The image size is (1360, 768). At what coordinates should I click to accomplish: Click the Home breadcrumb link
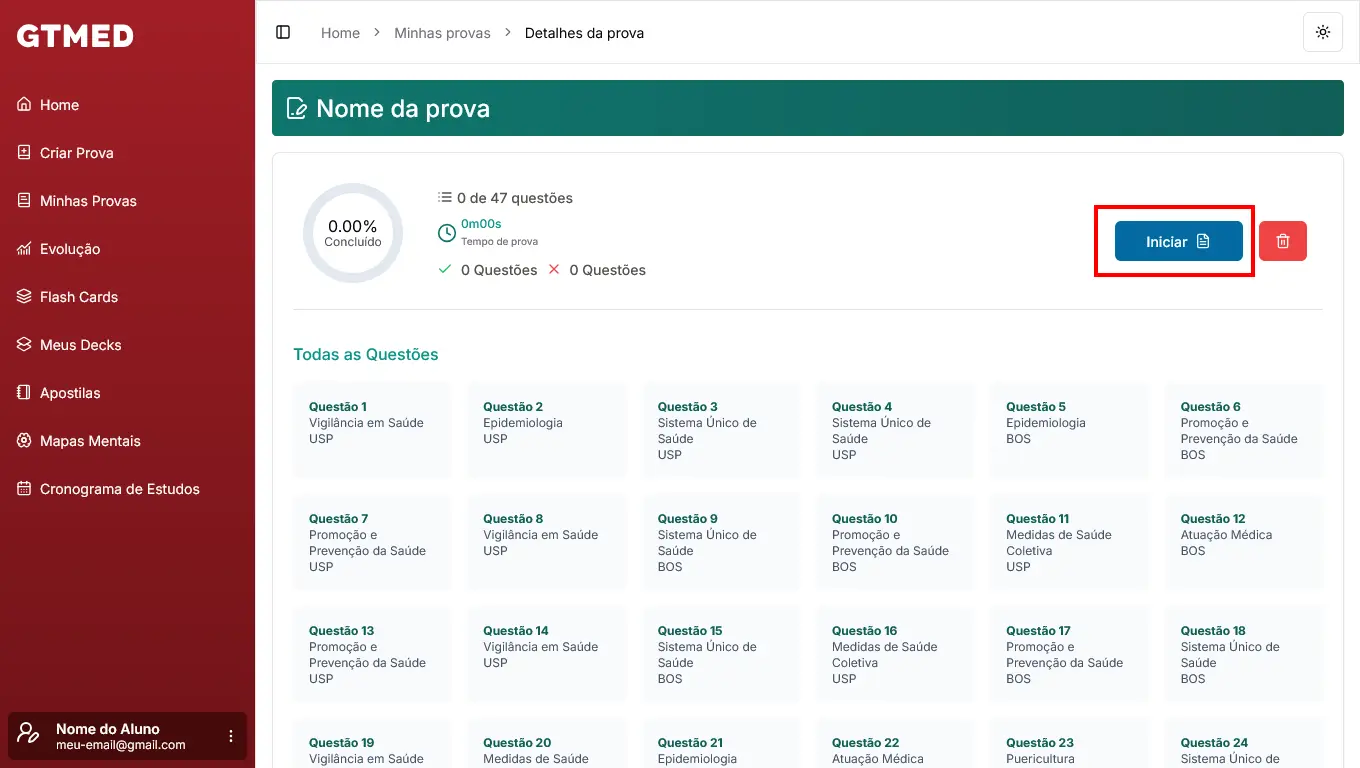pos(340,33)
